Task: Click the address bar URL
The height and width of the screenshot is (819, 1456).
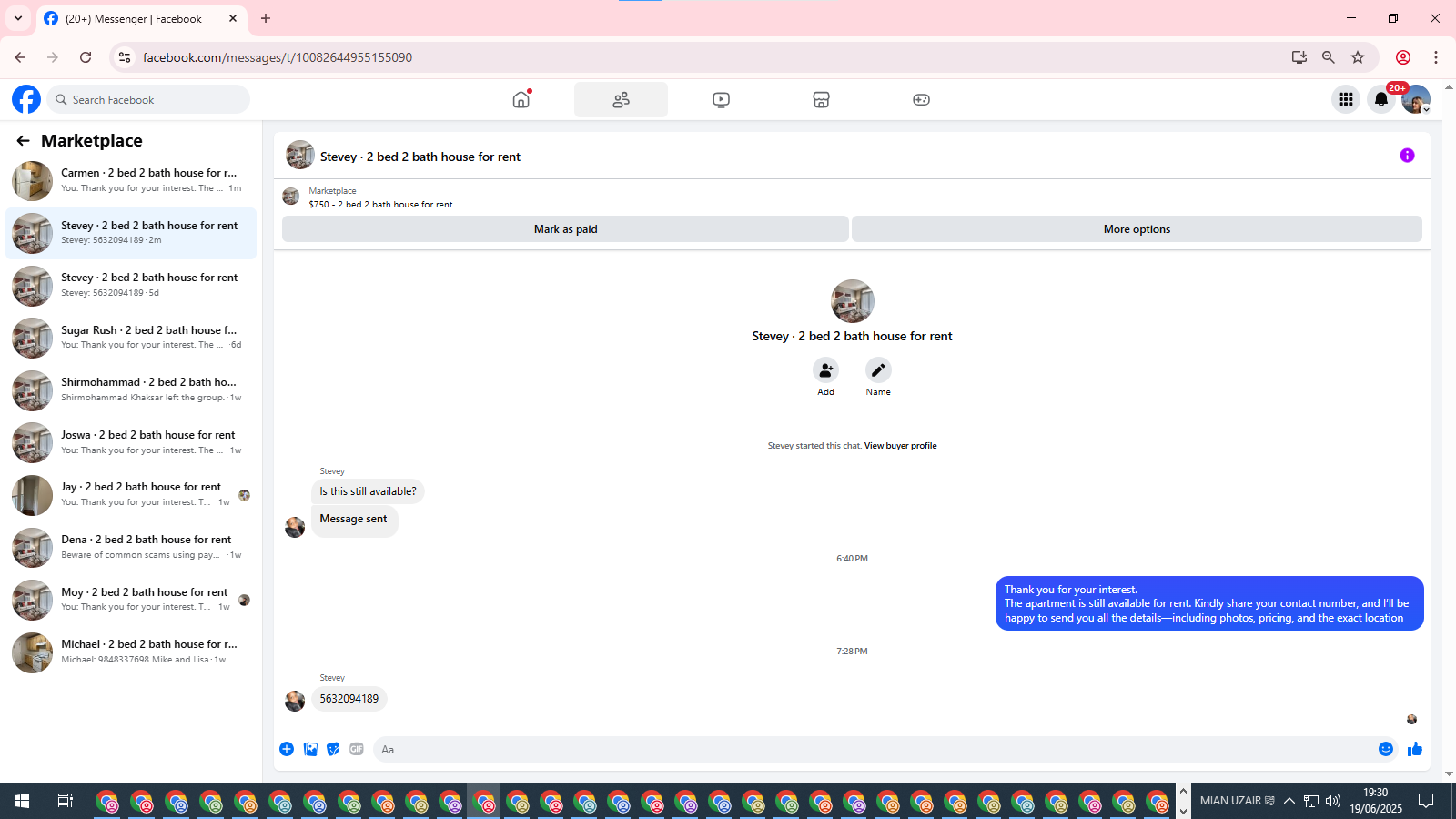Action: point(278,57)
